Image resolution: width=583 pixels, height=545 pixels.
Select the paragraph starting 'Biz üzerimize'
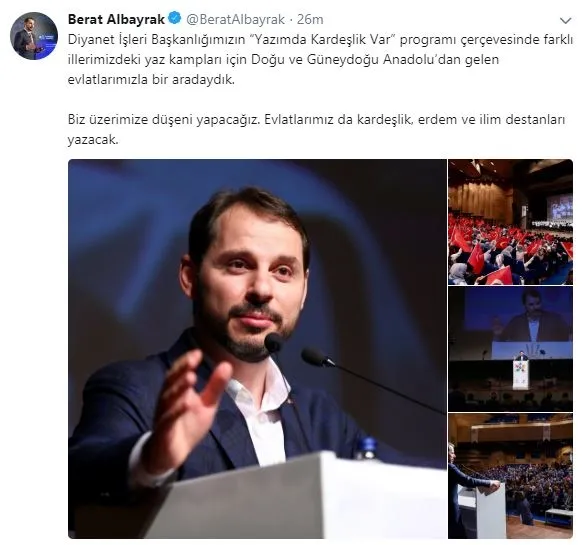click(316, 129)
